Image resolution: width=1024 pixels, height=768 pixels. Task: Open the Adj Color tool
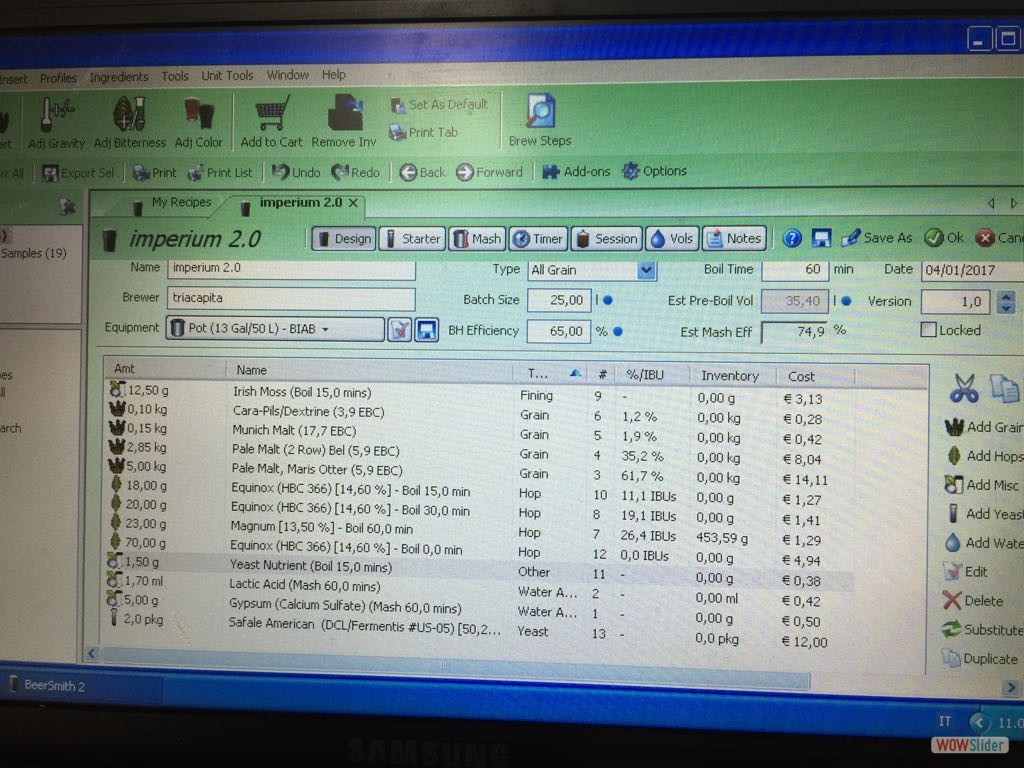click(x=199, y=122)
